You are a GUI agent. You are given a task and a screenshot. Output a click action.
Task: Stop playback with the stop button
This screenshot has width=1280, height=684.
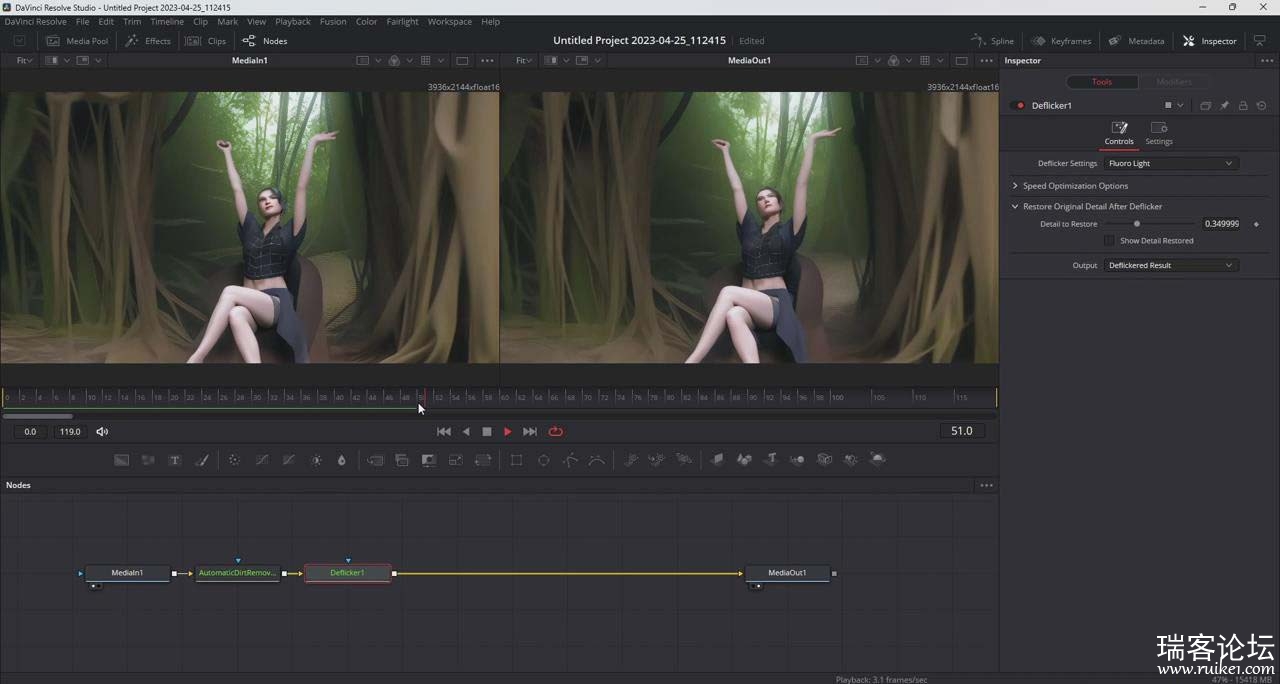pyautogui.click(x=487, y=432)
